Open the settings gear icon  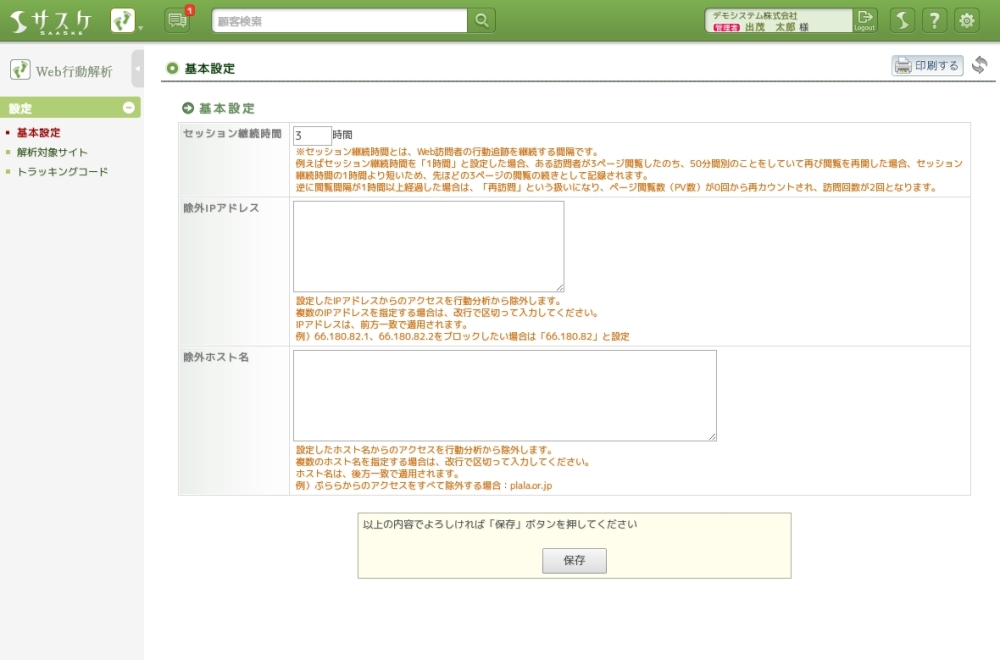(x=967, y=20)
